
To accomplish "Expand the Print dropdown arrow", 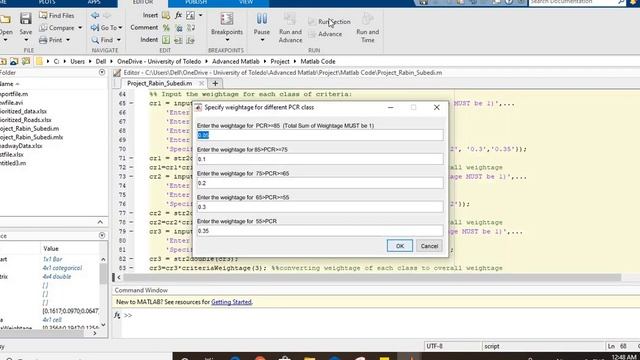I will pyautogui.click(x=68, y=40).
